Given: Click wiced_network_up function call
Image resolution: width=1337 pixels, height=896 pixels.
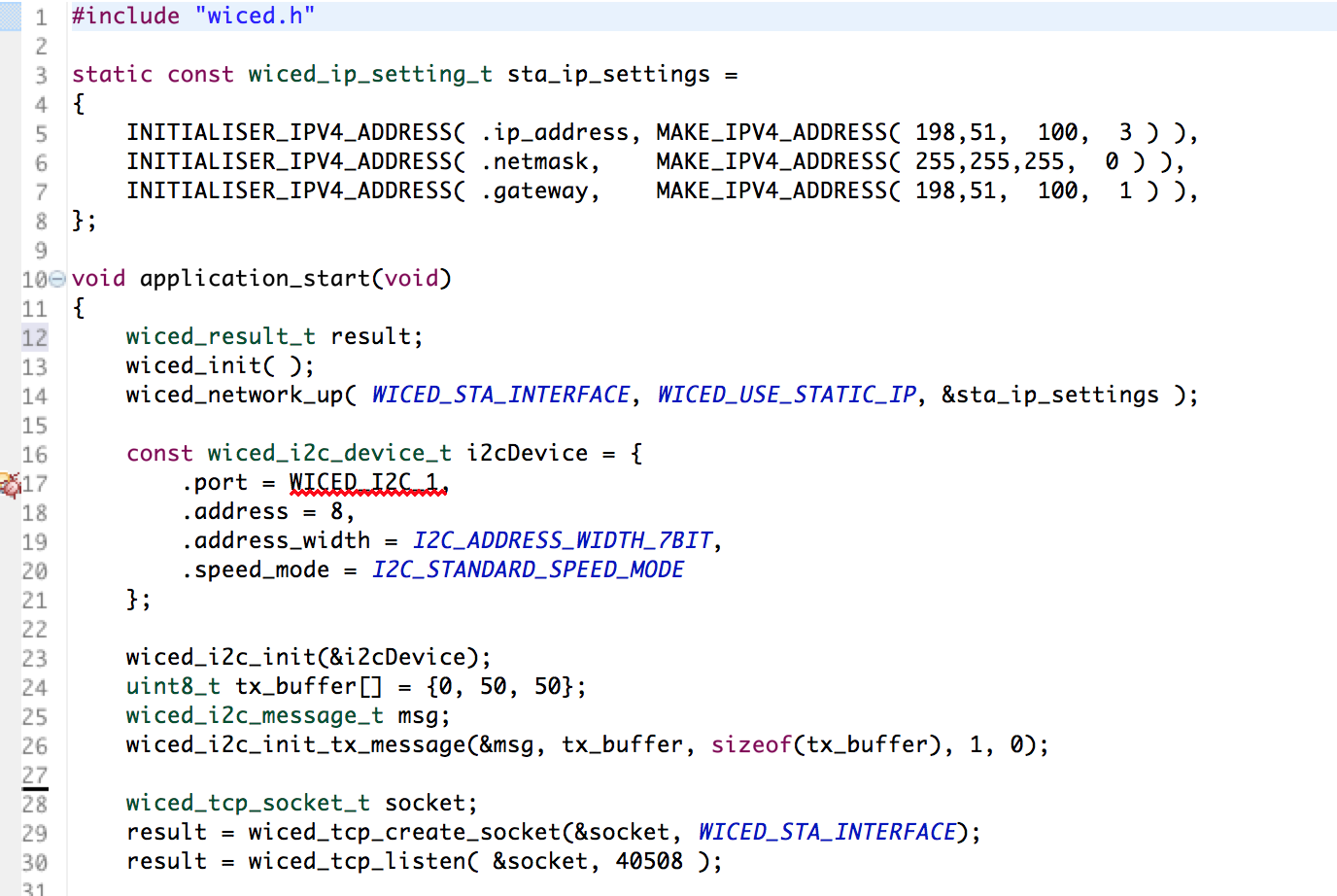Looking at the screenshot, I should point(234,395).
